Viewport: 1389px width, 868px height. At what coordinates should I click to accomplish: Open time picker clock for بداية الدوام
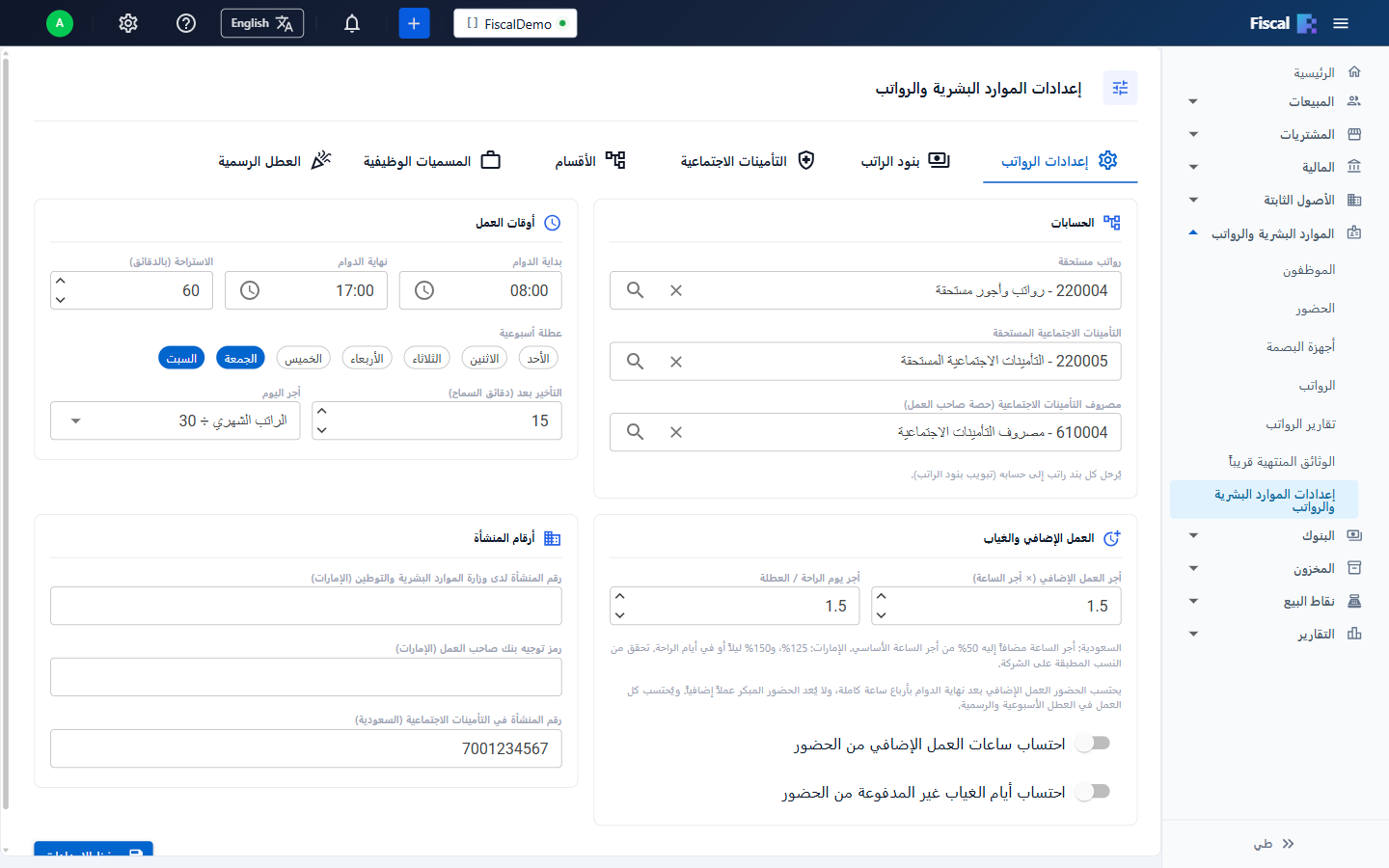click(x=424, y=290)
